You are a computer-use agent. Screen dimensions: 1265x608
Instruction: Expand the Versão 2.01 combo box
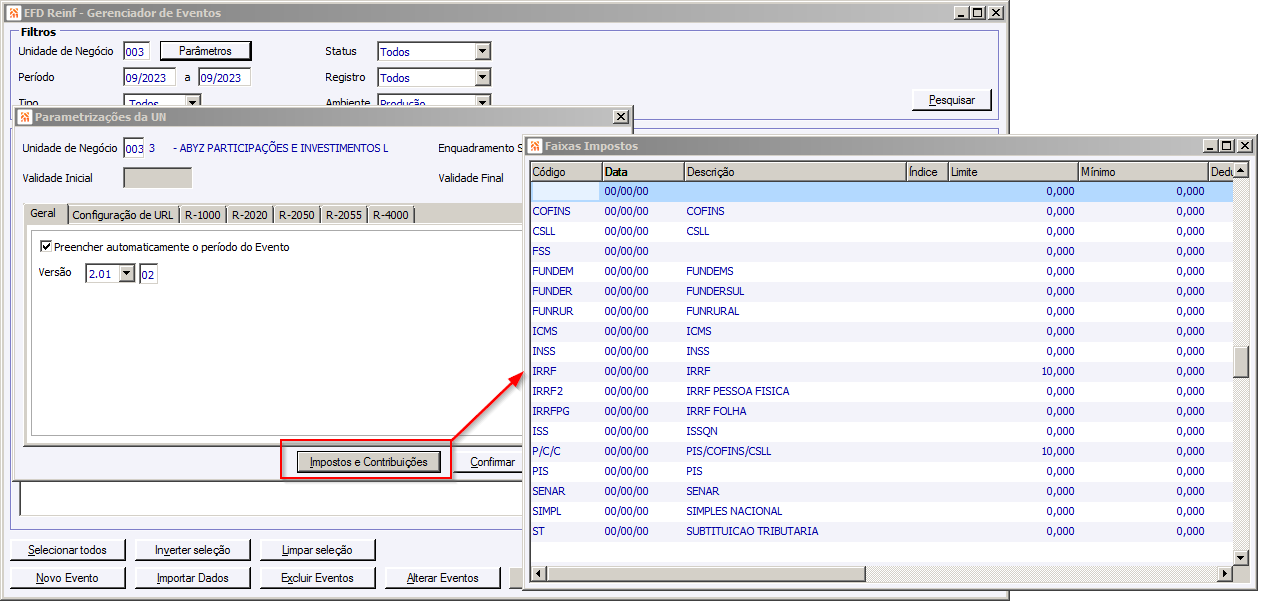[x=126, y=273]
